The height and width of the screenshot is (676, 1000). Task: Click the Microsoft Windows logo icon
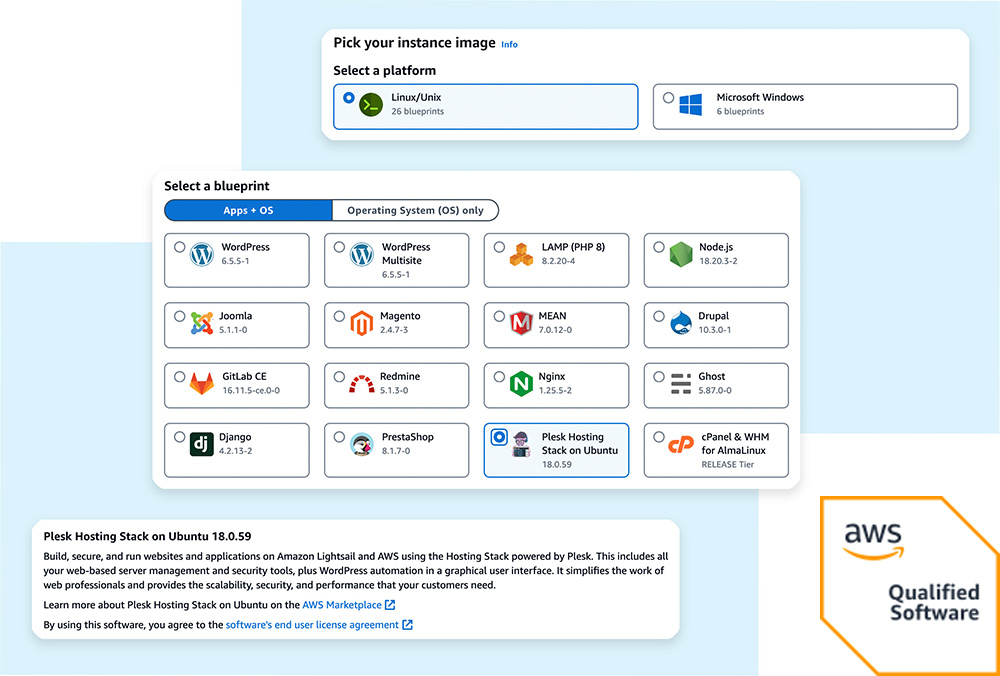coord(690,105)
